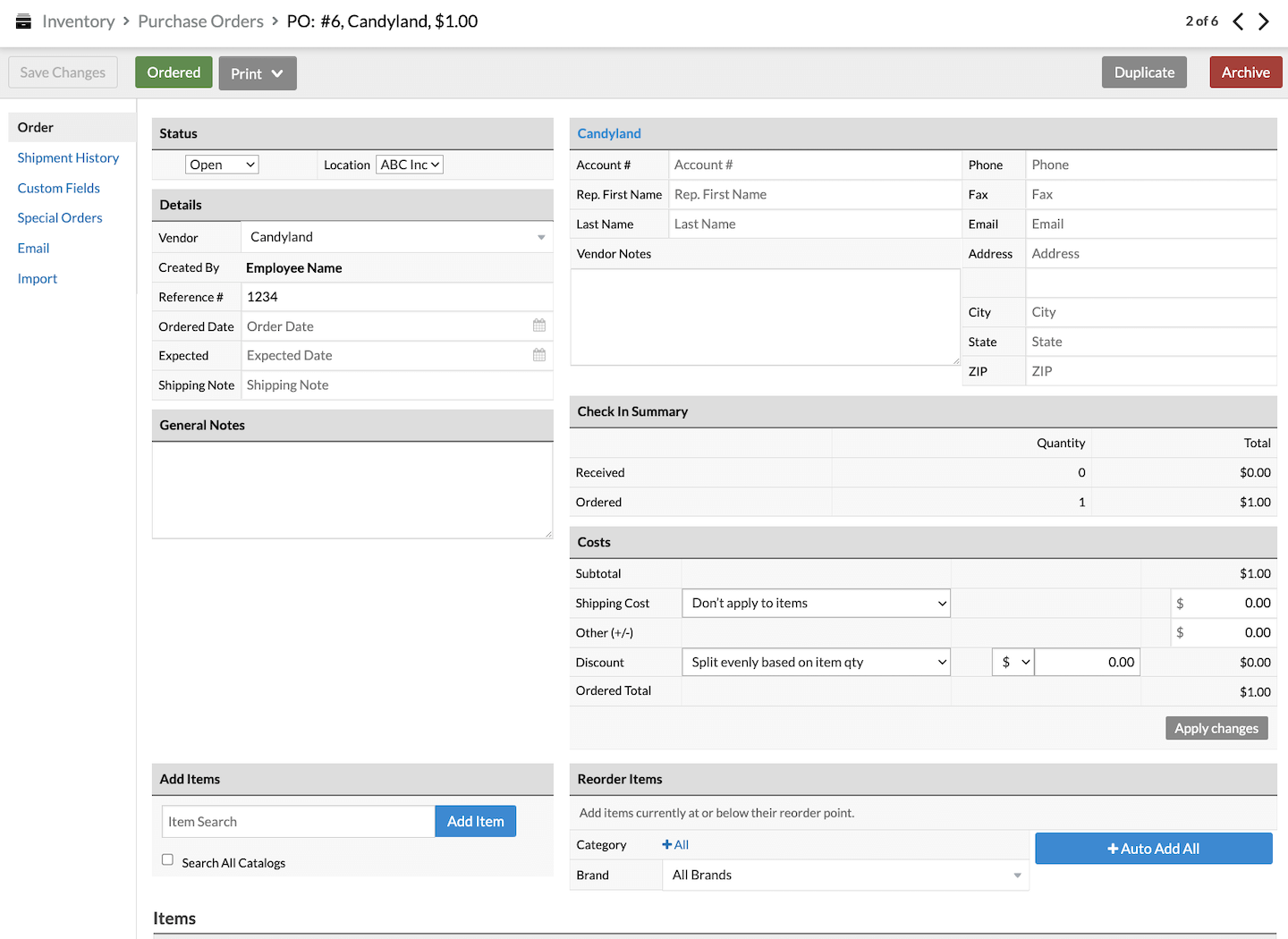Open the Ordered Date calendar icon
Screen dimensions: 1288x939
(x=539, y=326)
